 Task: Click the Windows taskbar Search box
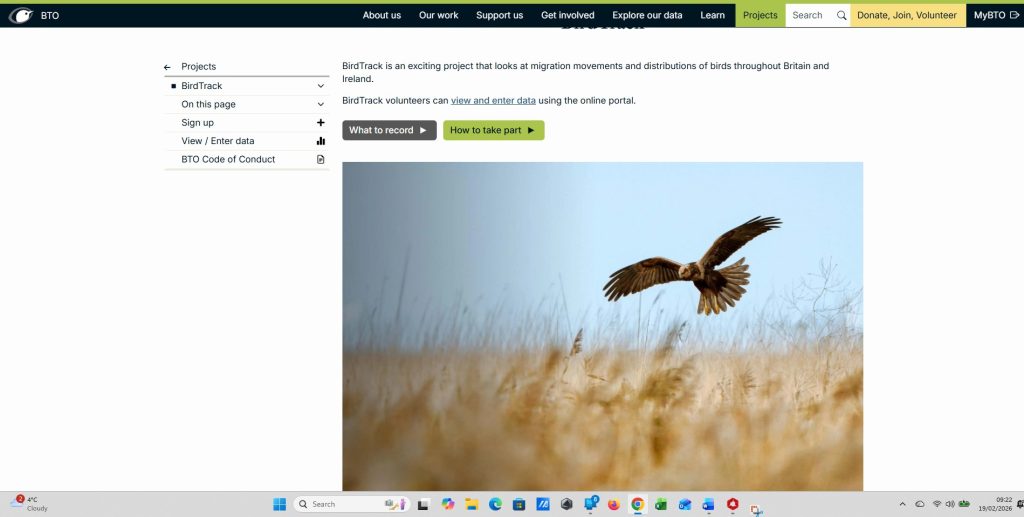(351, 504)
